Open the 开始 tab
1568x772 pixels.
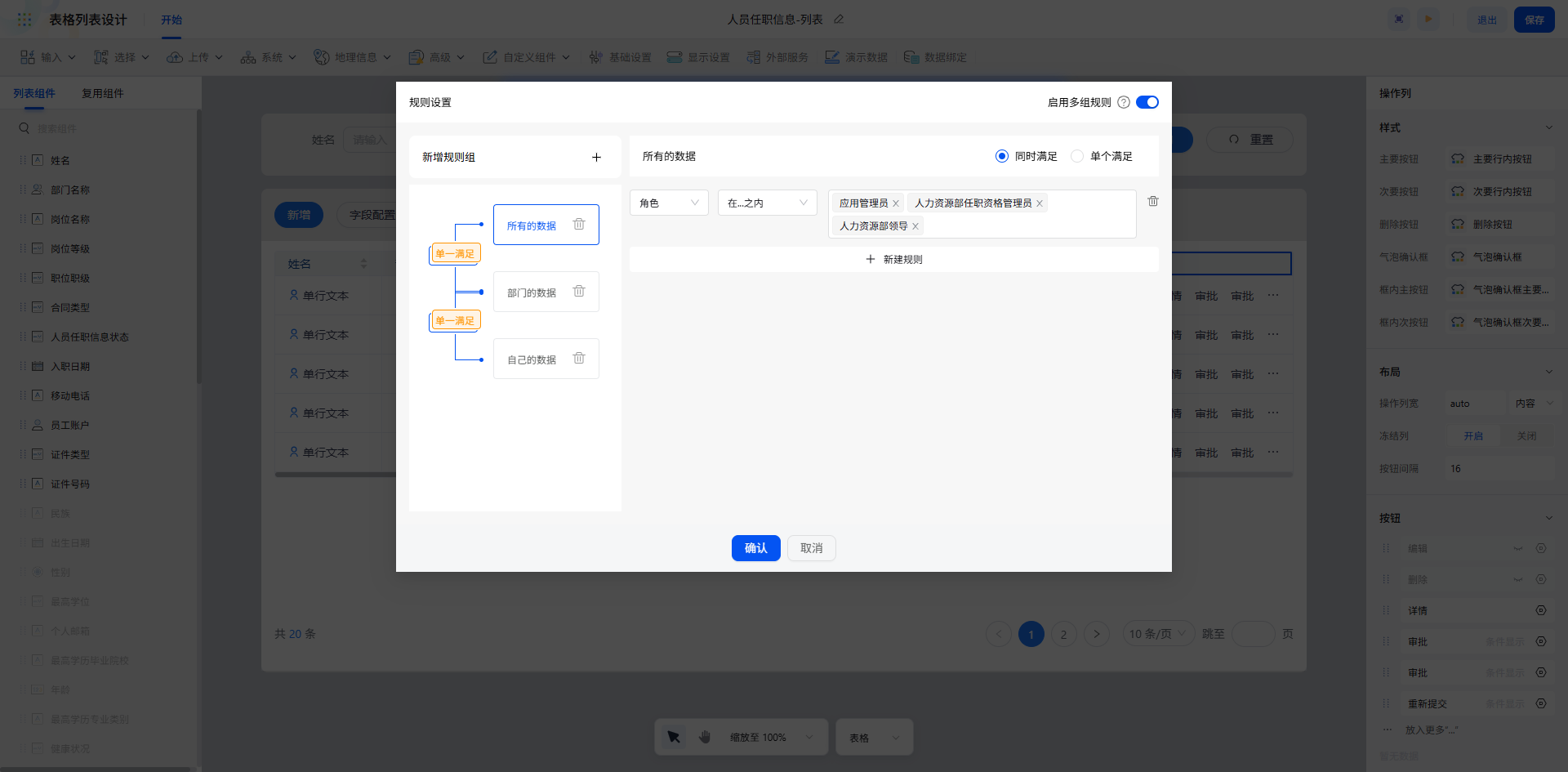pos(171,20)
